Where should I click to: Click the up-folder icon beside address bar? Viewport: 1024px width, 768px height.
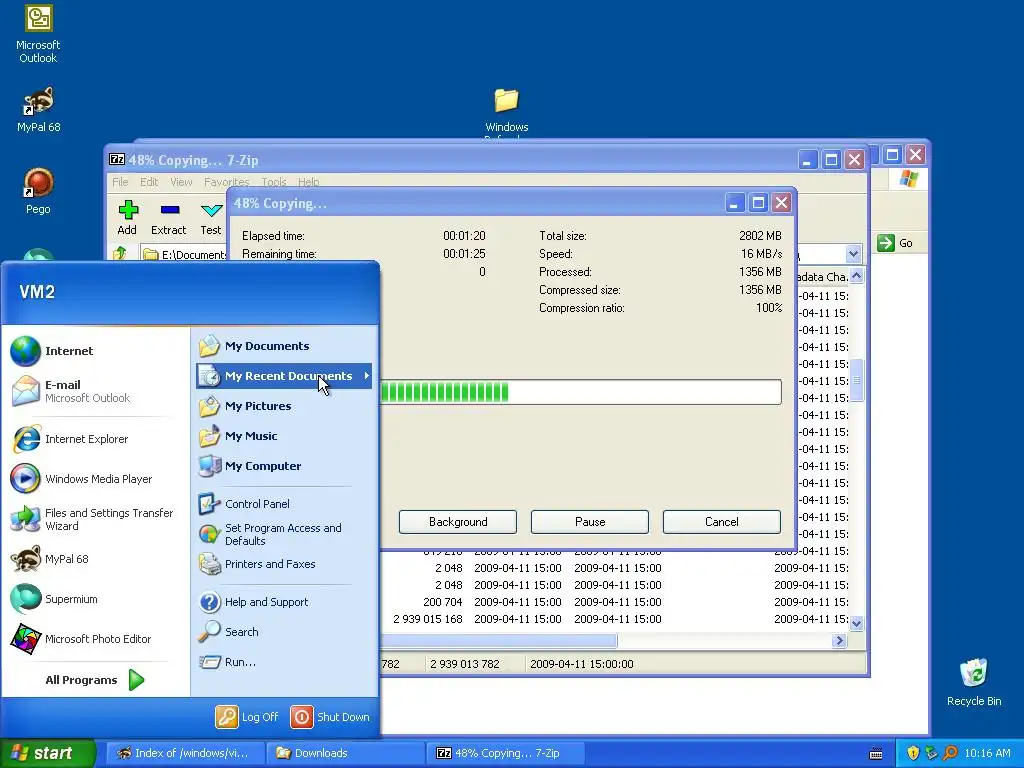click(120, 253)
